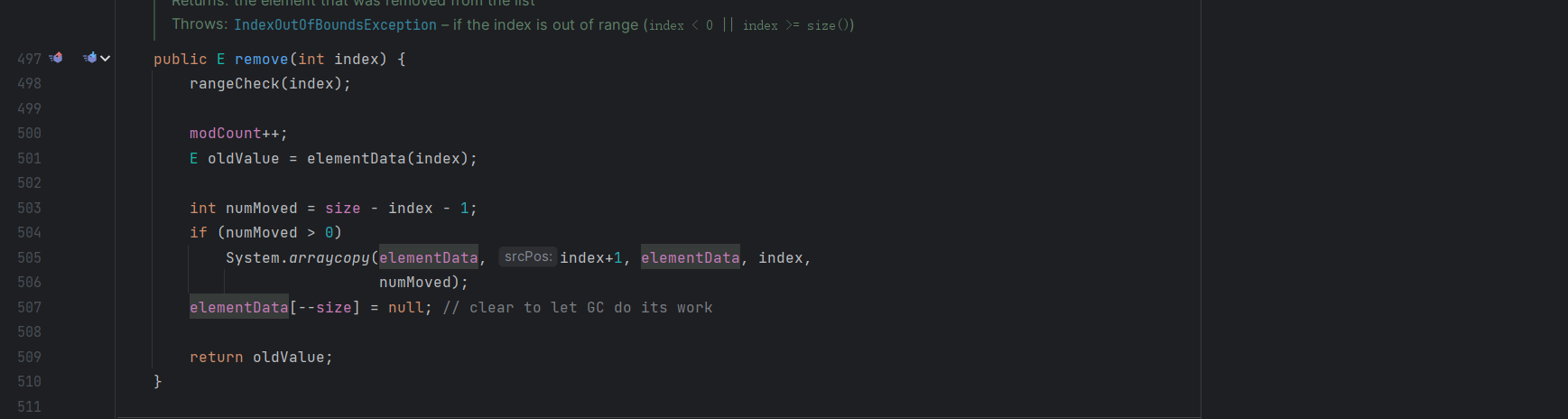Click line number 497 in the gutter
The width and height of the screenshot is (1568, 419).
tap(29, 59)
